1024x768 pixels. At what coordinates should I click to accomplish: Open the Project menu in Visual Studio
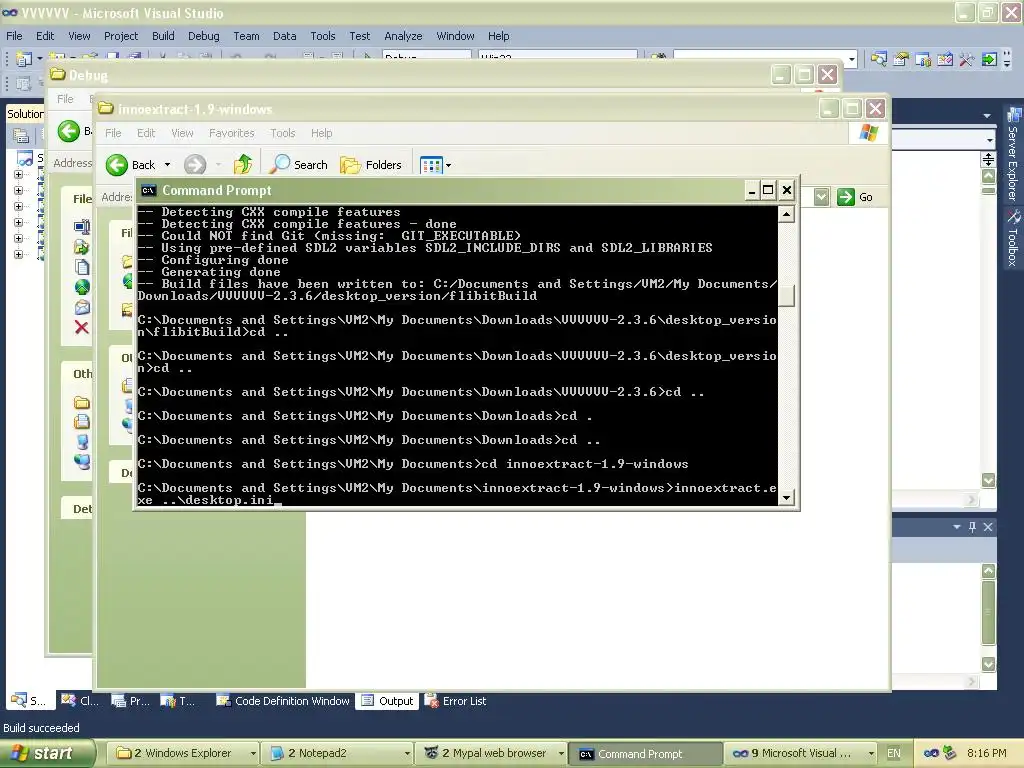[x=121, y=36]
